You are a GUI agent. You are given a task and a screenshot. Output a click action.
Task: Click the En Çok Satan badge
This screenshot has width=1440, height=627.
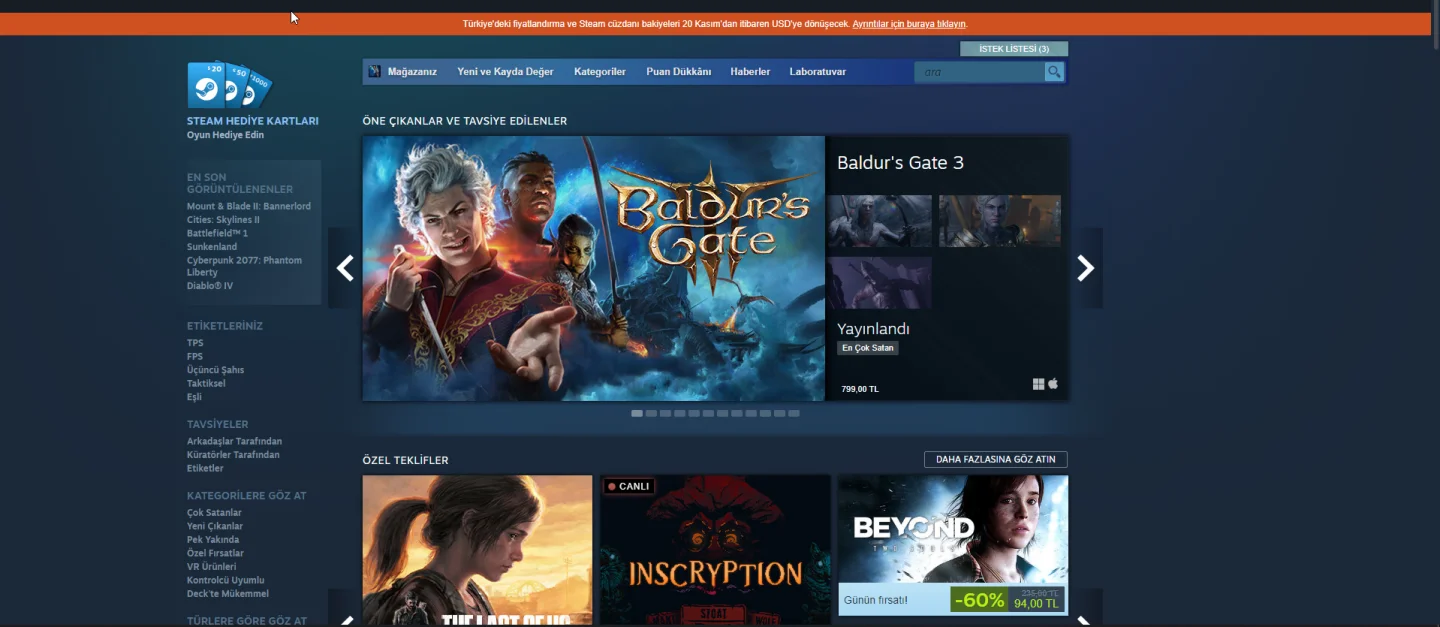click(x=868, y=348)
